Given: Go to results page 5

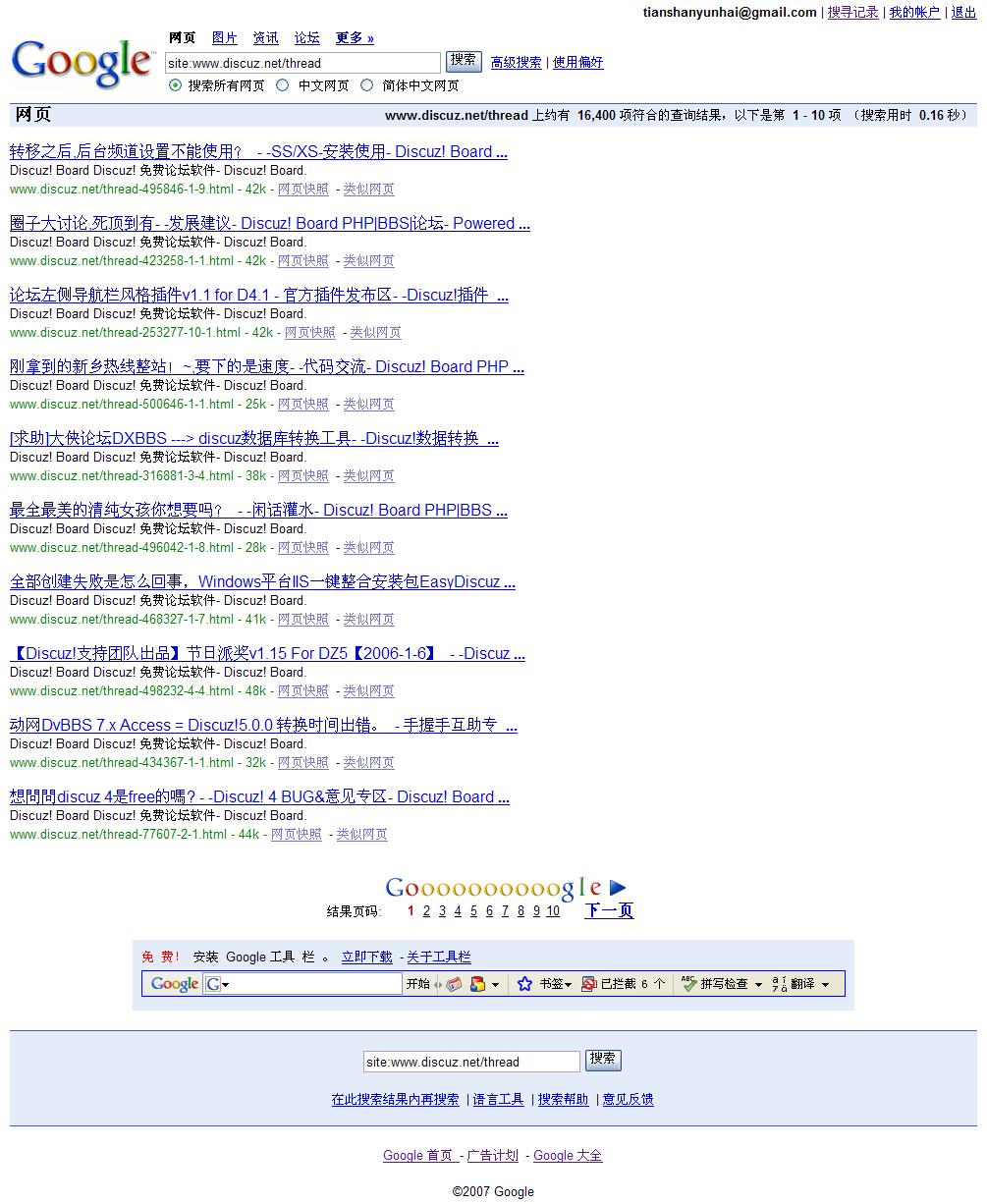Looking at the screenshot, I should (473, 911).
